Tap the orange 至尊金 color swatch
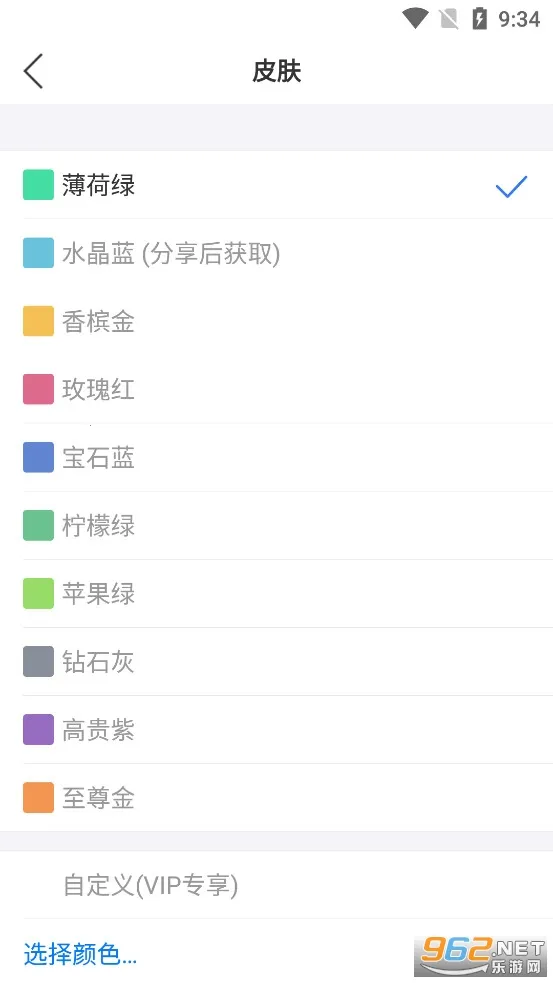Screen dimensions: 553x983 pos(38,797)
